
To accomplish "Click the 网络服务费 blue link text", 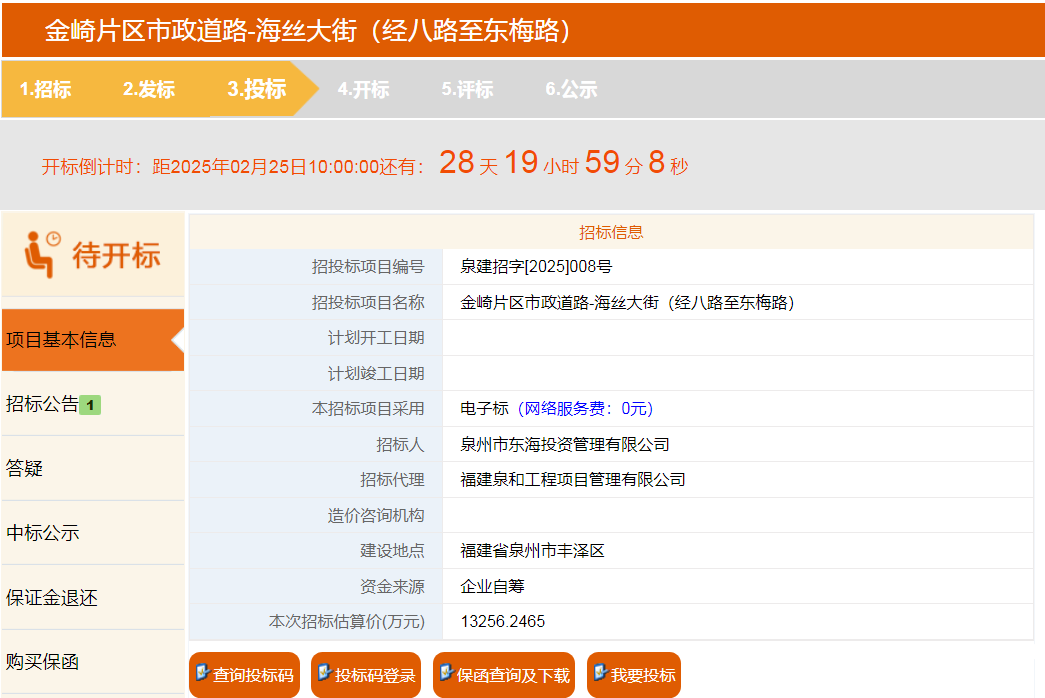I will coord(586,409).
